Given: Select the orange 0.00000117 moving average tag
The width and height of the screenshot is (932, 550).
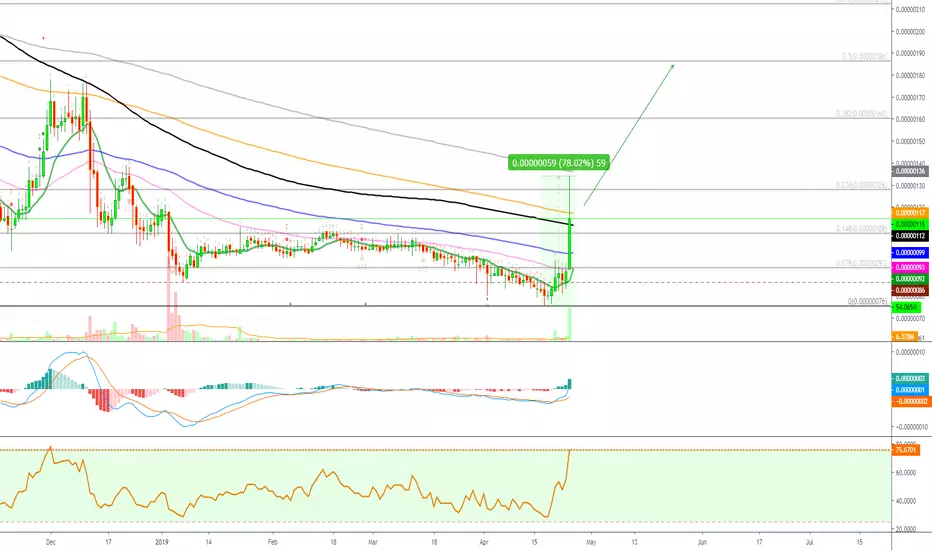Looking at the screenshot, I should coord(910,213).
